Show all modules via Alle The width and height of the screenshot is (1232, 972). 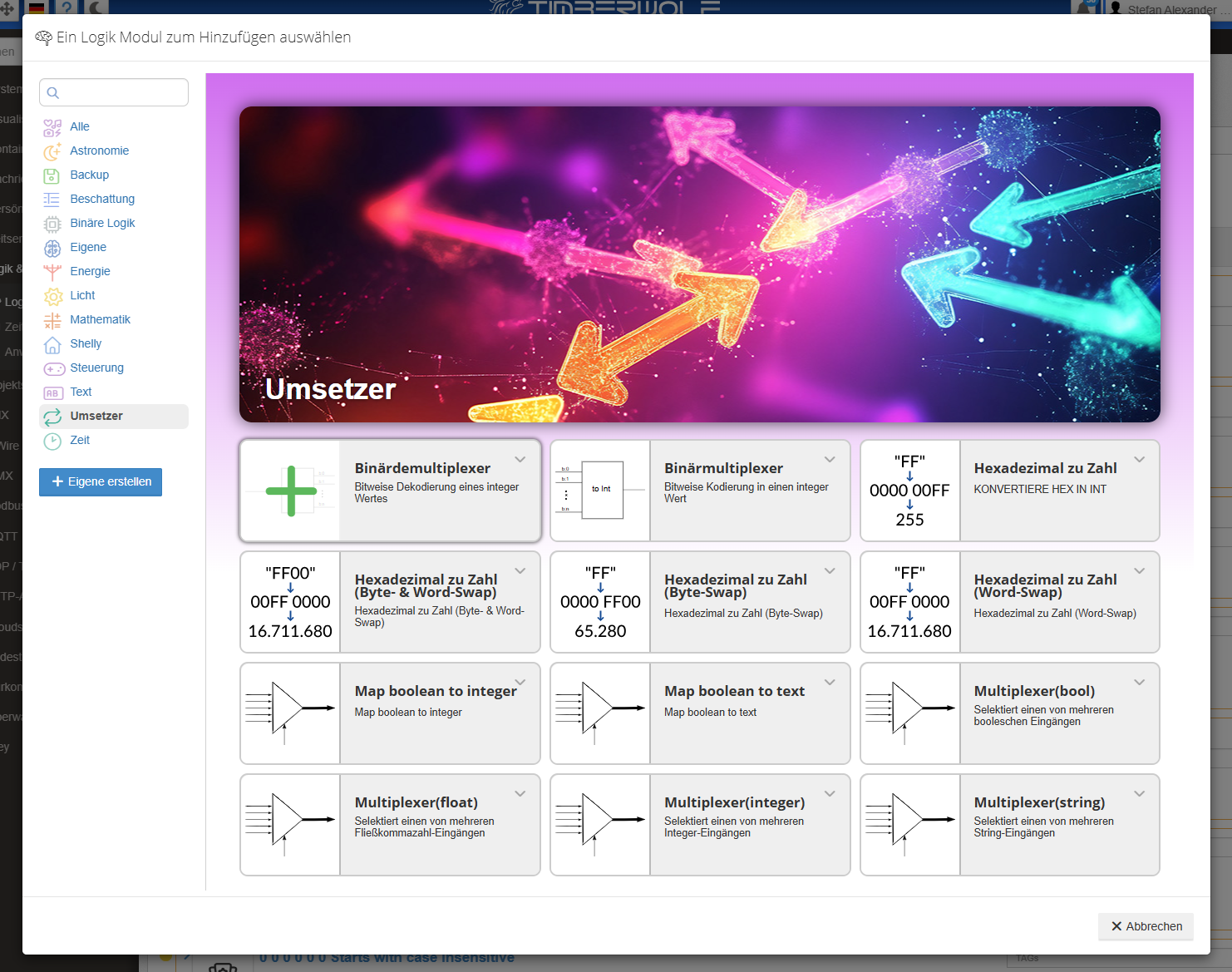(79, 126)
